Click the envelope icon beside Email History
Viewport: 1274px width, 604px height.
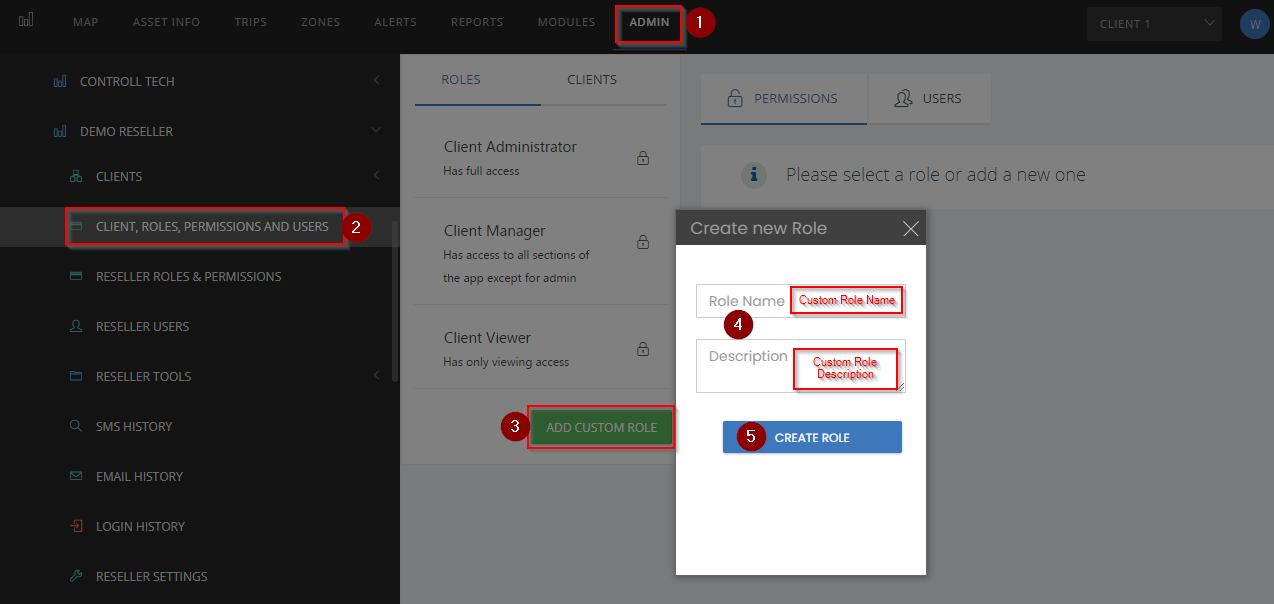[76, 476]
